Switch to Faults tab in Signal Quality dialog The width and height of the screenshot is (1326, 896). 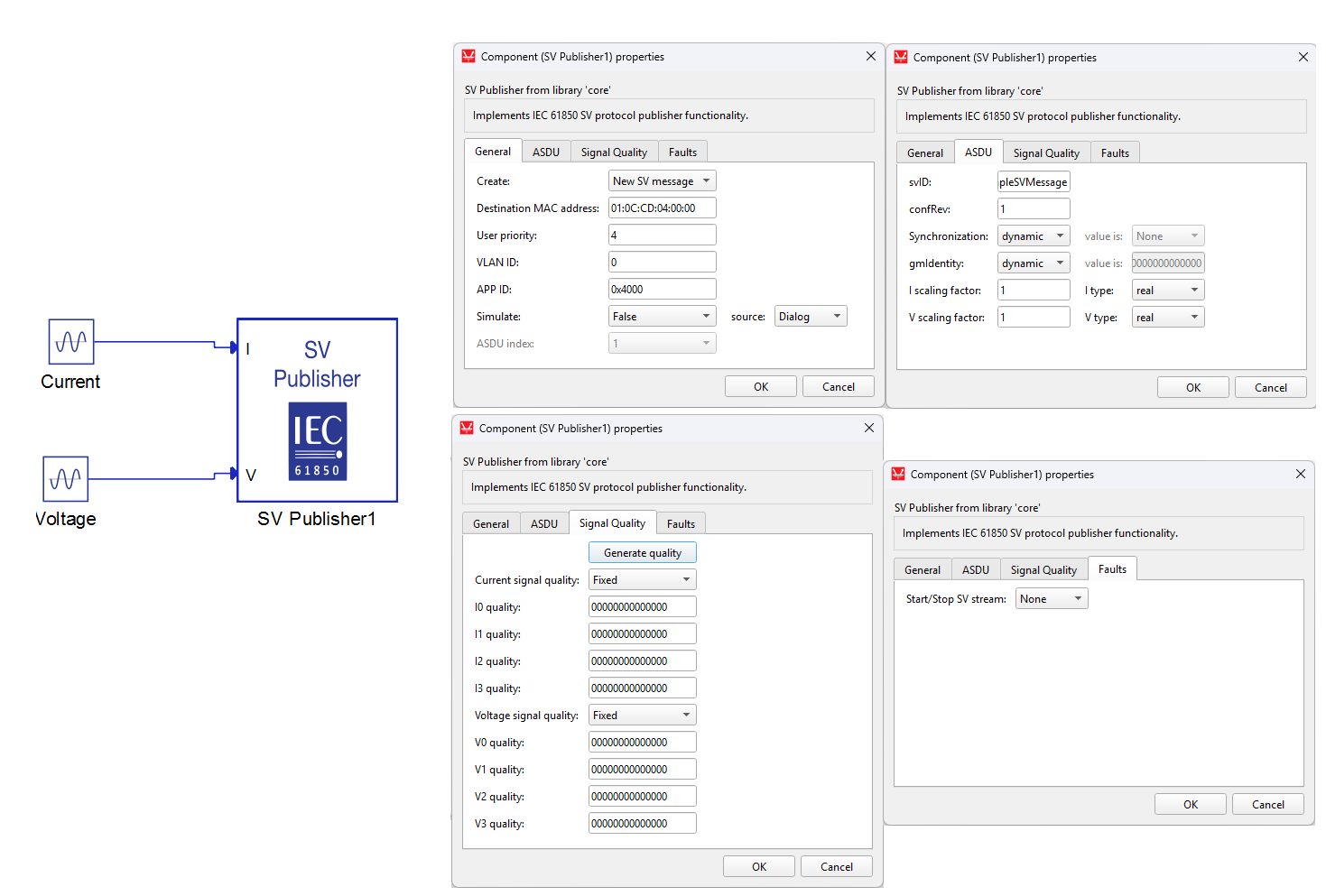681,524
